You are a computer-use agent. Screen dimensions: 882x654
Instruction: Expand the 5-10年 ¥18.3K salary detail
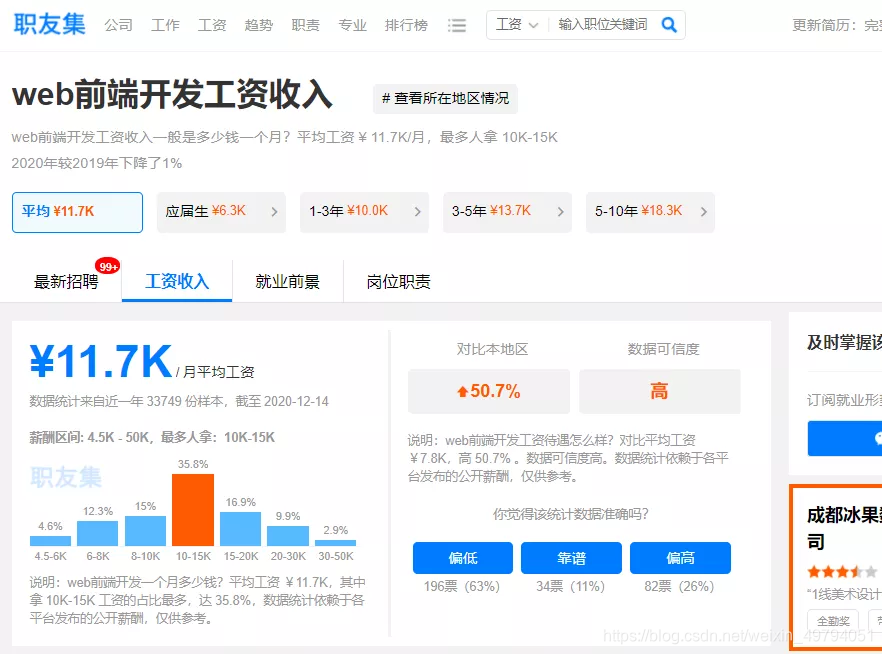(x=650, y=212)
